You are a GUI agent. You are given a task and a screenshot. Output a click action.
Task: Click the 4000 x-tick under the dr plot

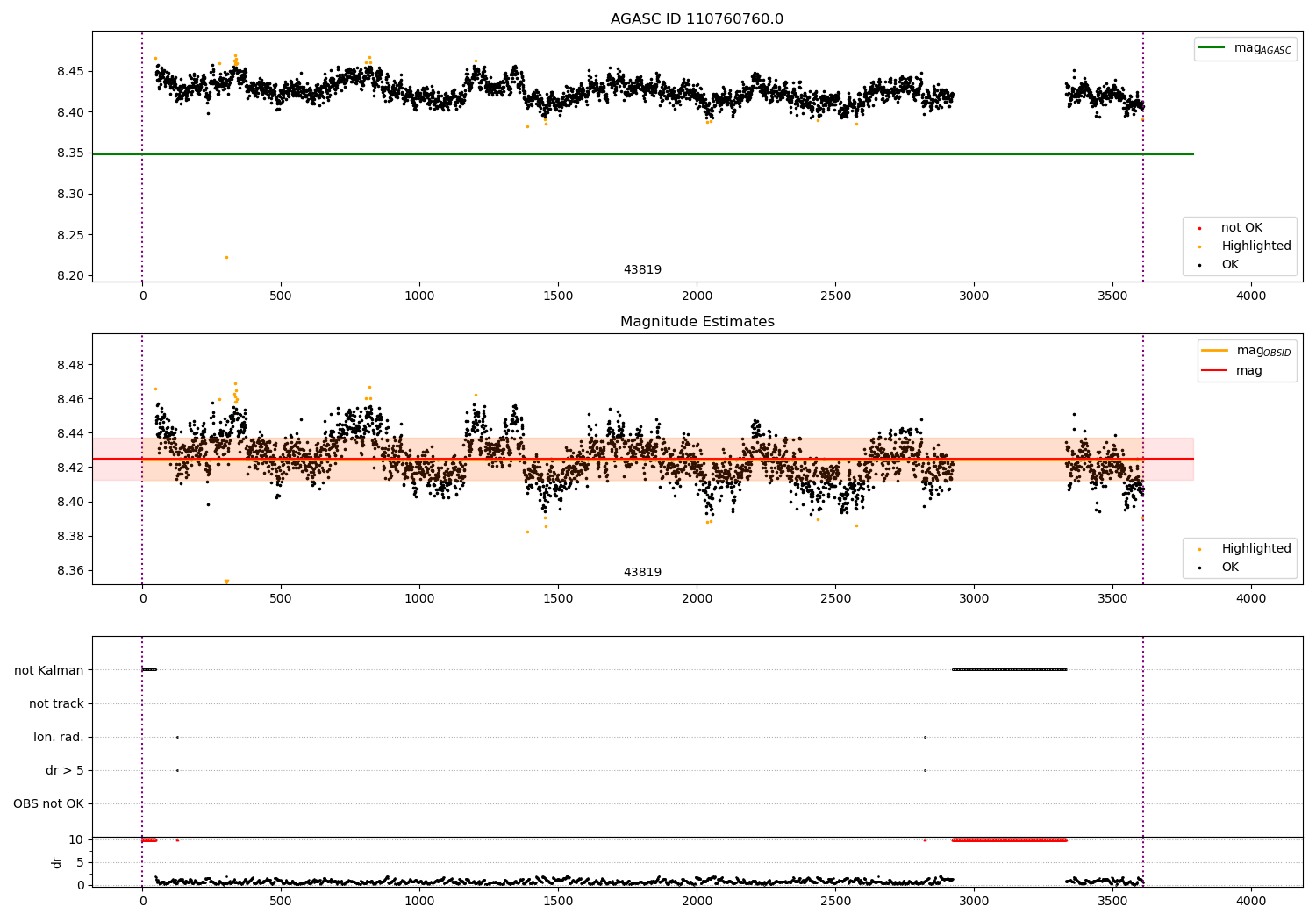[1251, 901]
